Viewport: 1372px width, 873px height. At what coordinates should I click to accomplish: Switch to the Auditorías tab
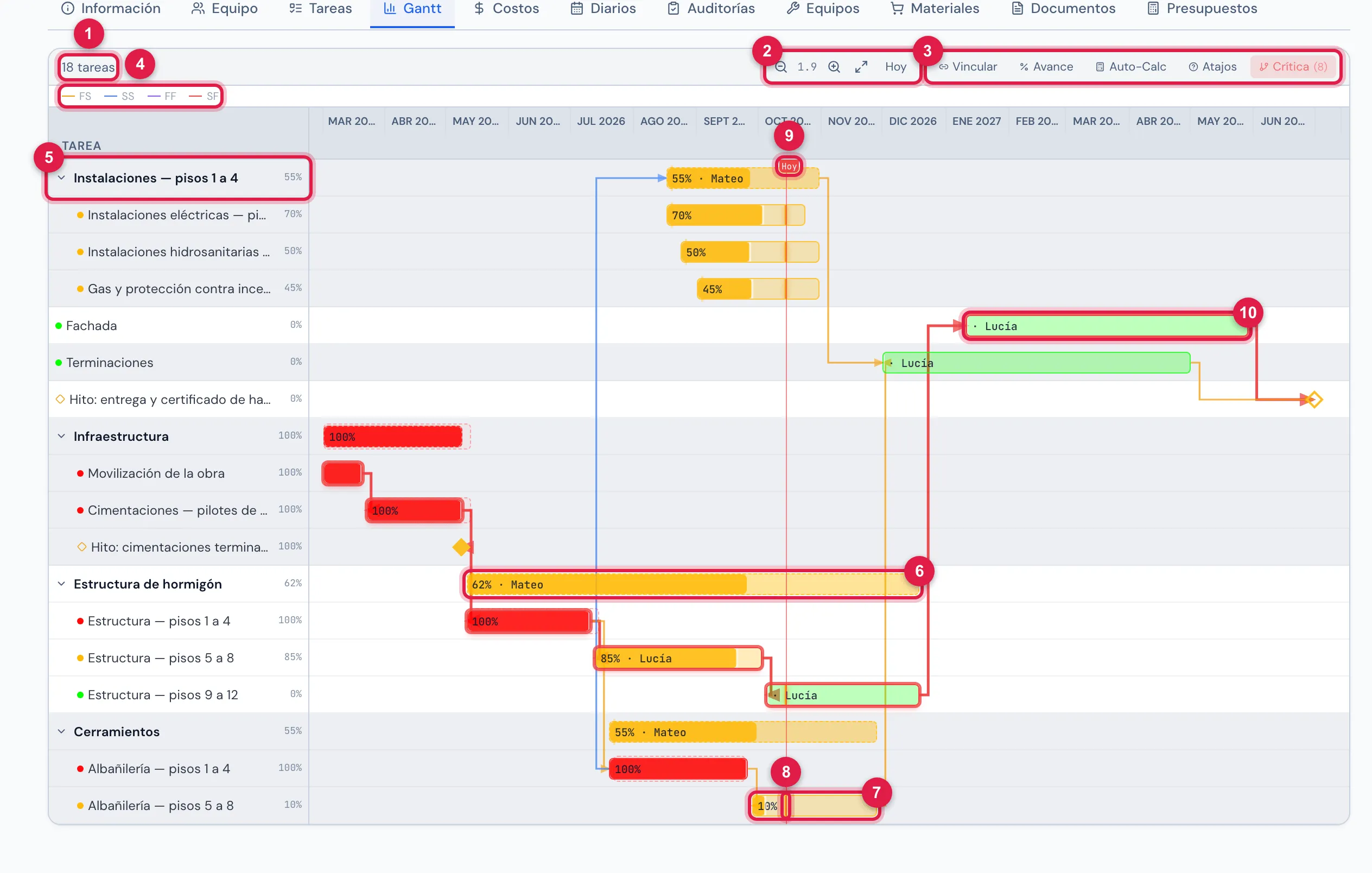coord(711,9)
